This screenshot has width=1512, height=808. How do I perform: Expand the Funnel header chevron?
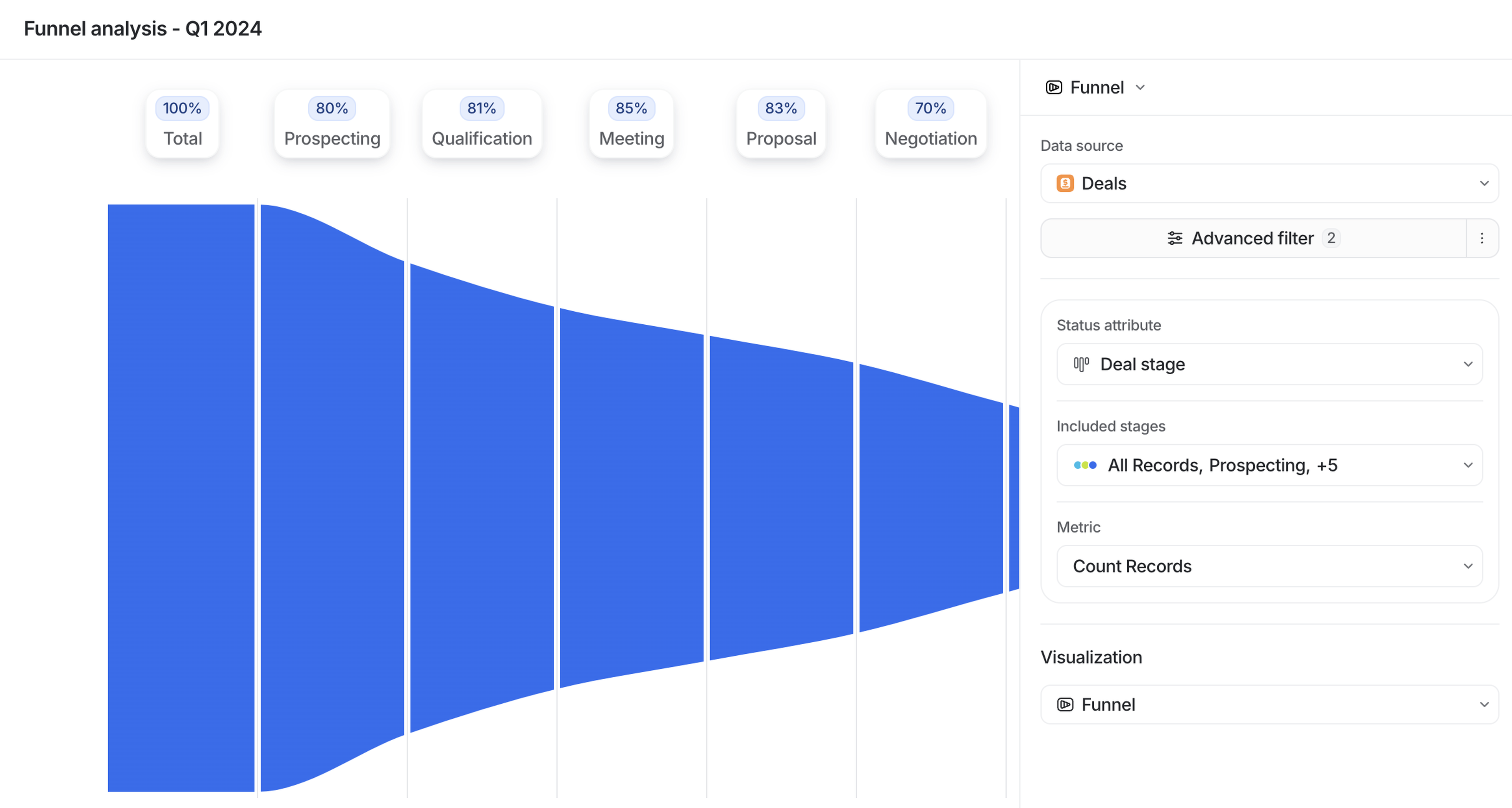click(x=1140, y=87)
